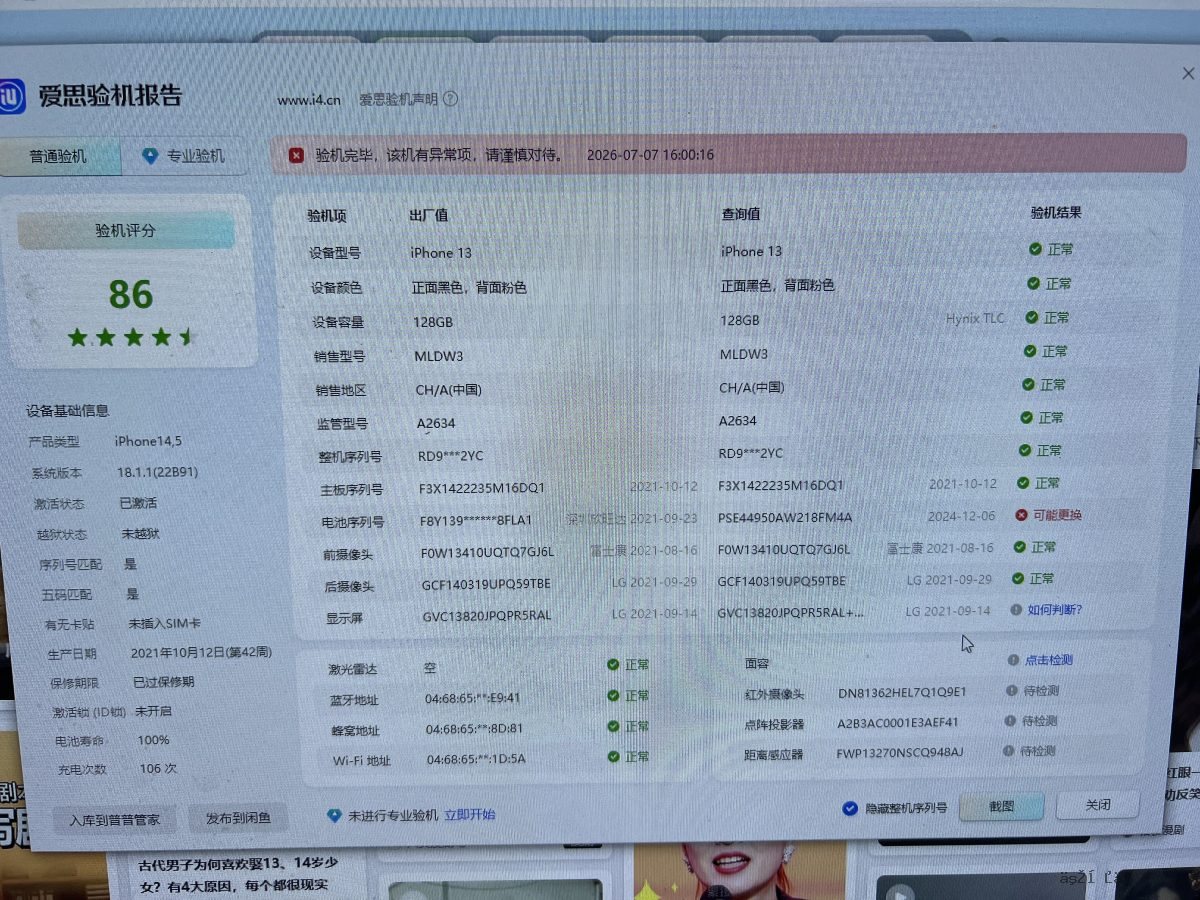Click the 系统版本 value 18.1.1(22B91)

160,472
